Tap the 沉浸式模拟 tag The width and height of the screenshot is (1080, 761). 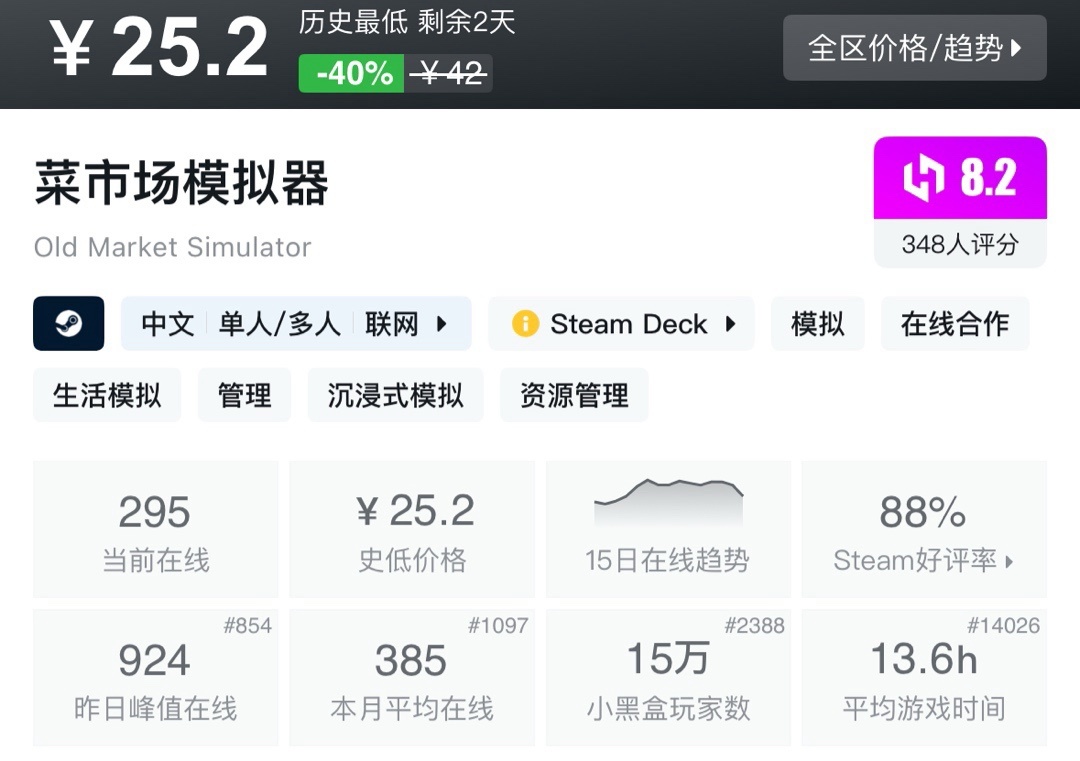tap(395, 395)
